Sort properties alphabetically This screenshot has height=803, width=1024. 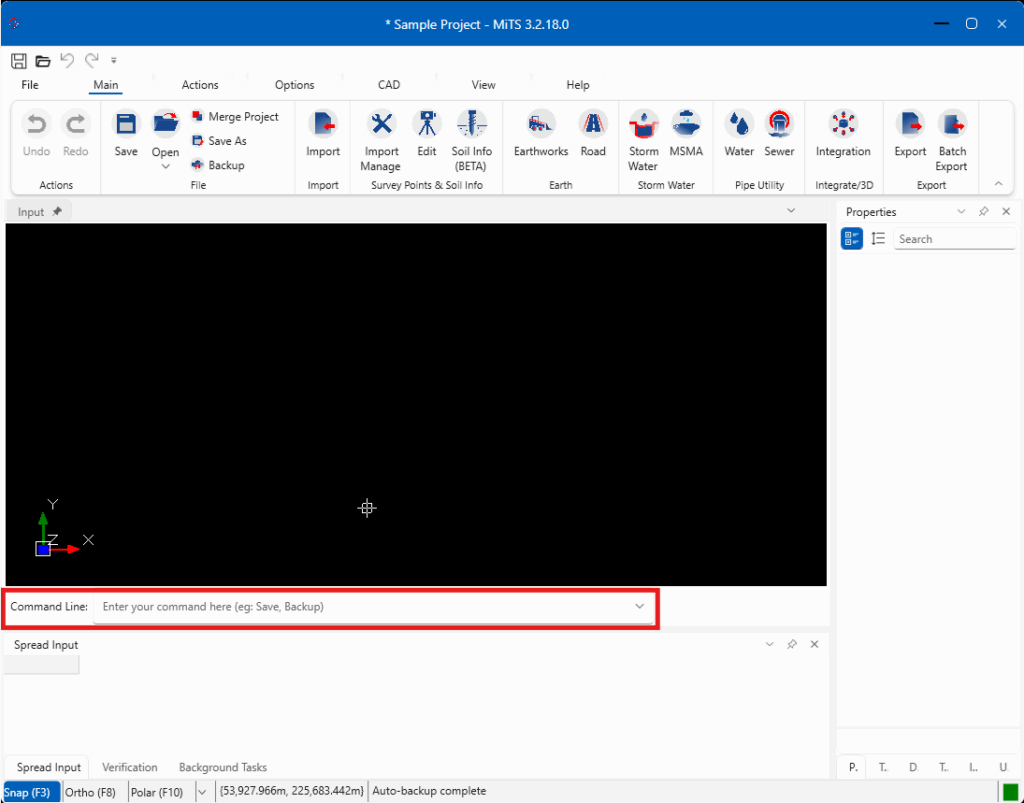(878, 239)
